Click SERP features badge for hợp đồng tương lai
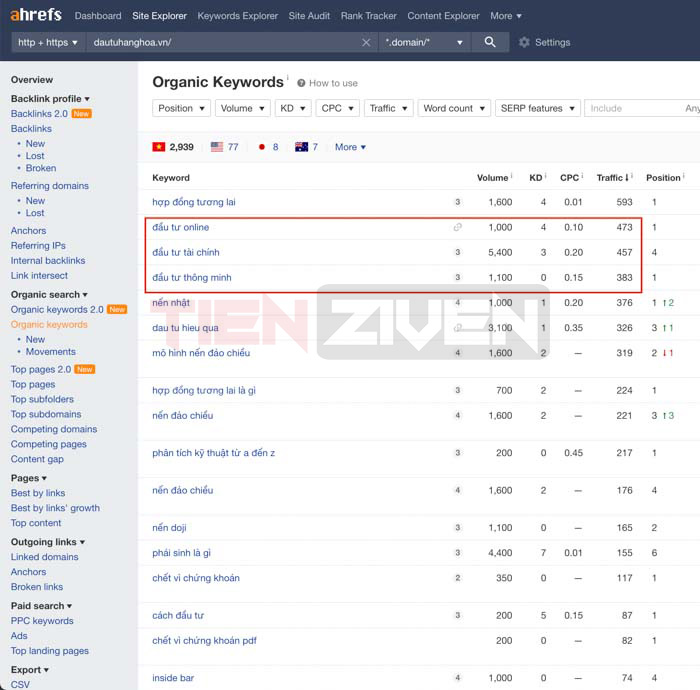 (458, 202)
